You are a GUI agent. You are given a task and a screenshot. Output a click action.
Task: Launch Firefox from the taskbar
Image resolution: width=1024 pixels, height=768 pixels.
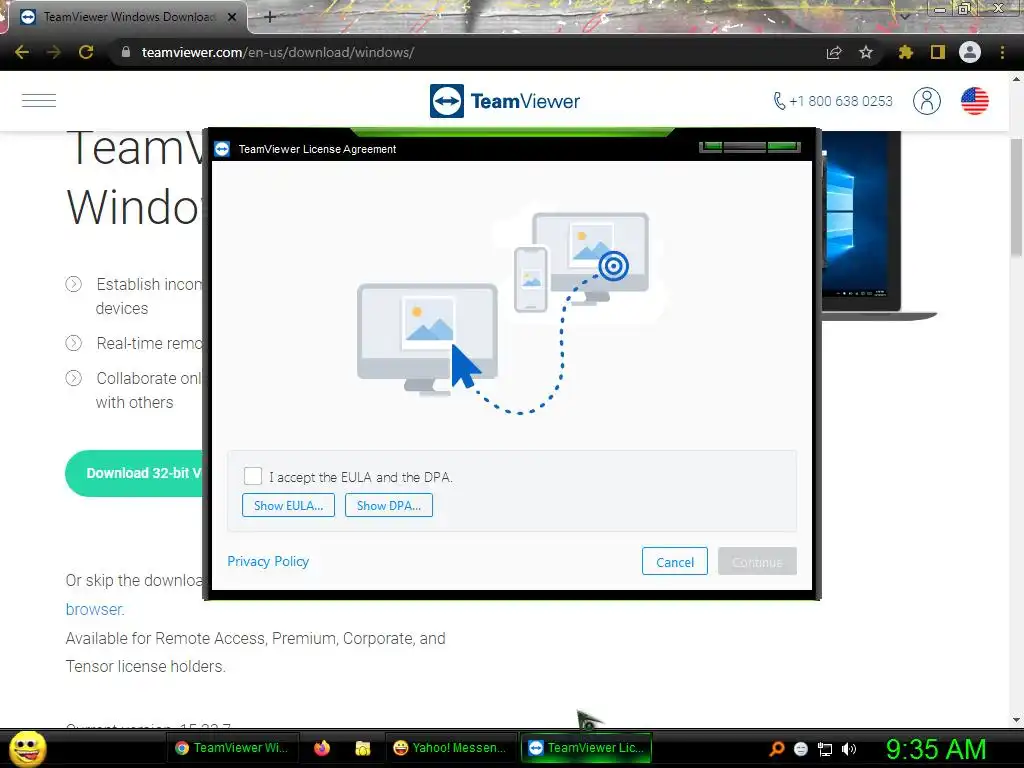[322, 748]
